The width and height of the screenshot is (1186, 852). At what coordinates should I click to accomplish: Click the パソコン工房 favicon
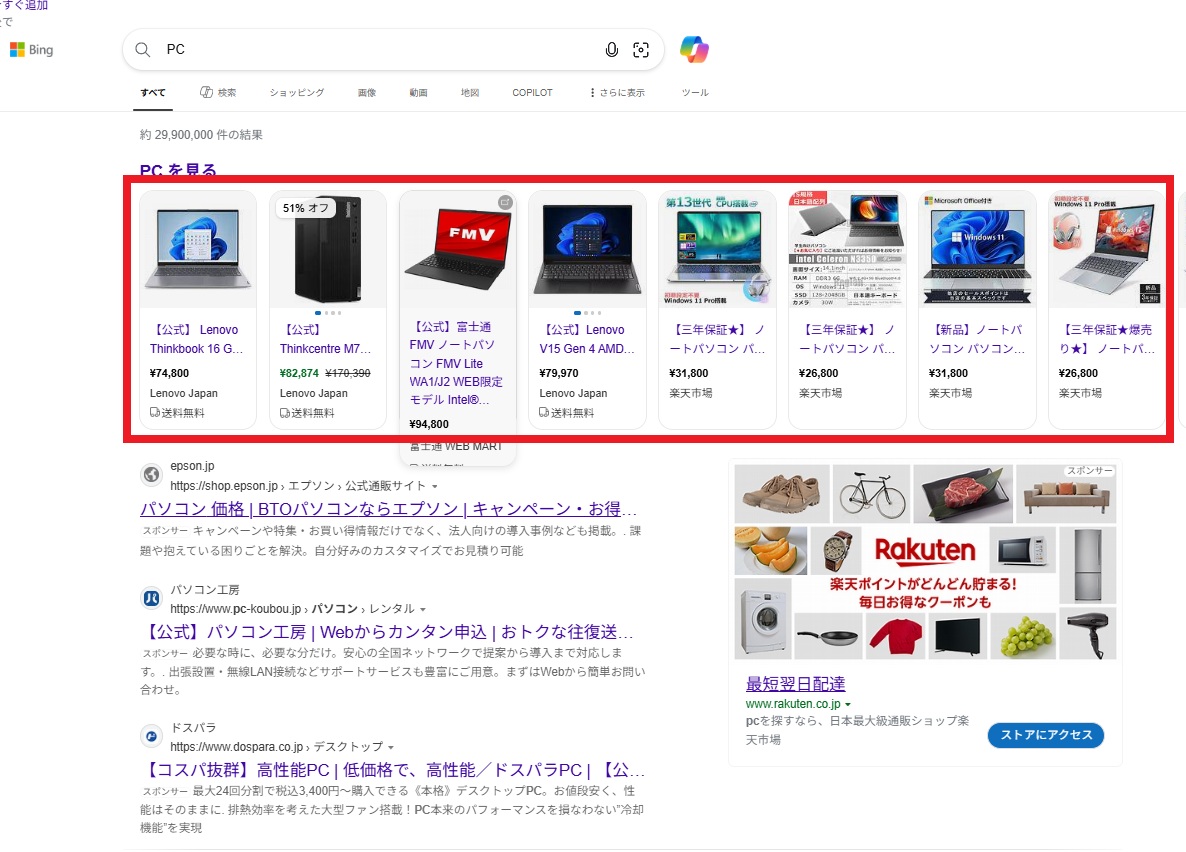(151, 599)
